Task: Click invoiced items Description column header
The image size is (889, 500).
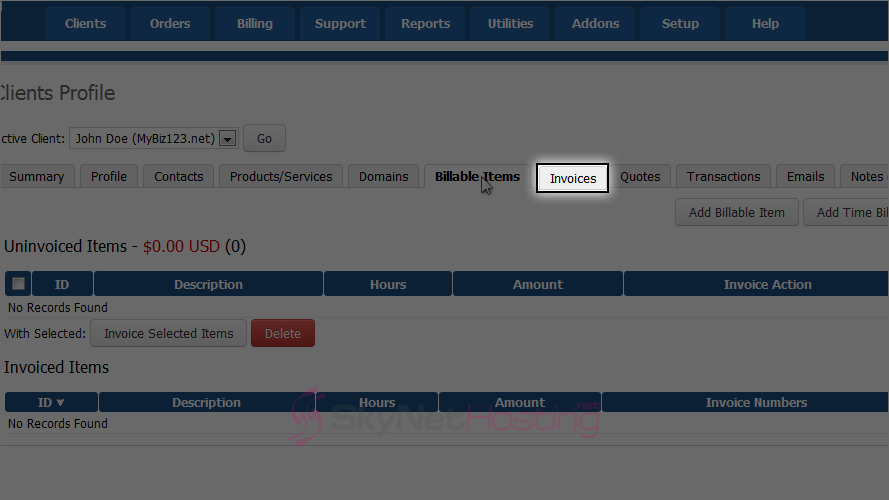Action: tap(206, 402)
